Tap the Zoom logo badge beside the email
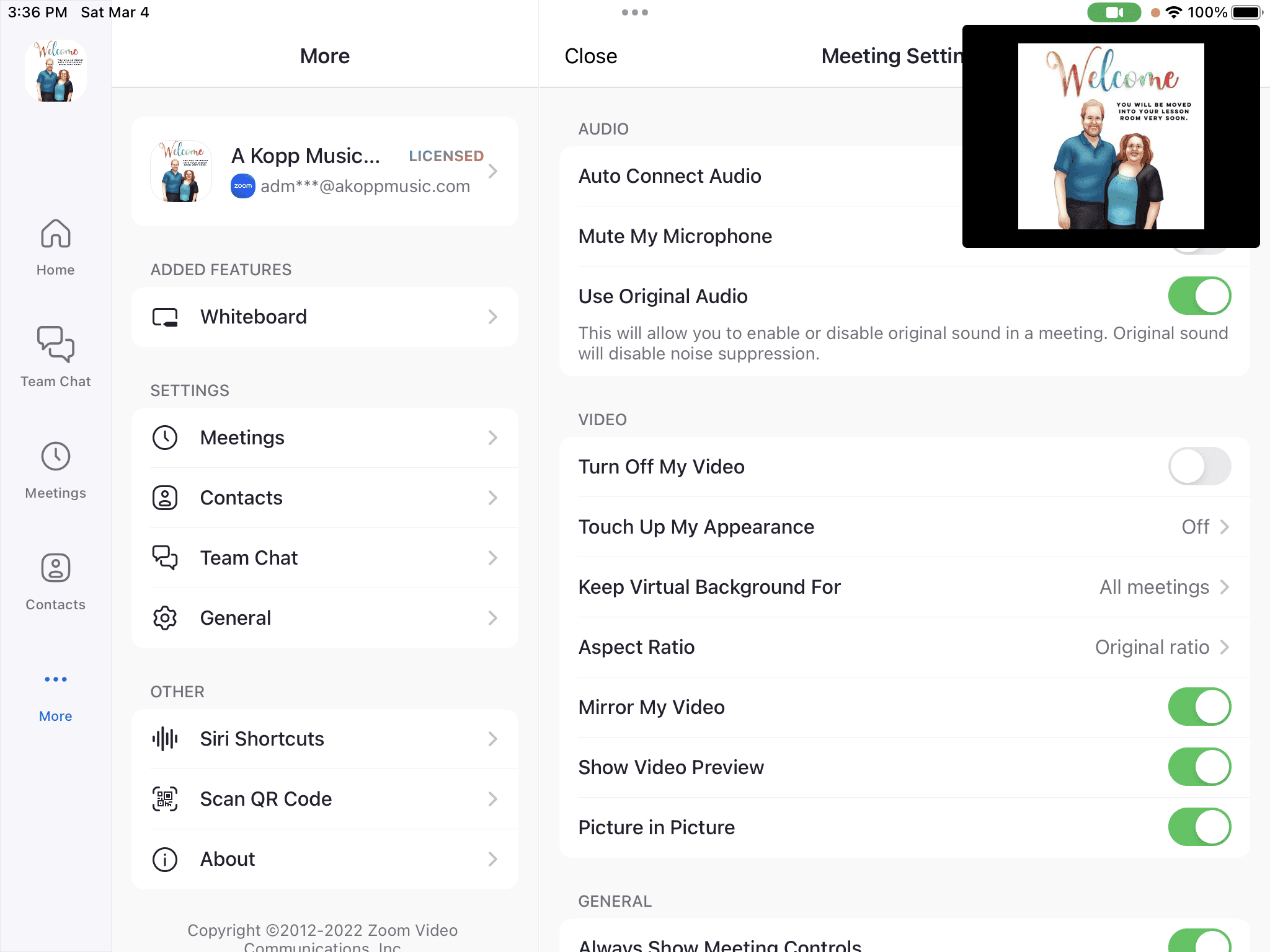This screenshot has height=952, width=1270. (x=243, y=186)
